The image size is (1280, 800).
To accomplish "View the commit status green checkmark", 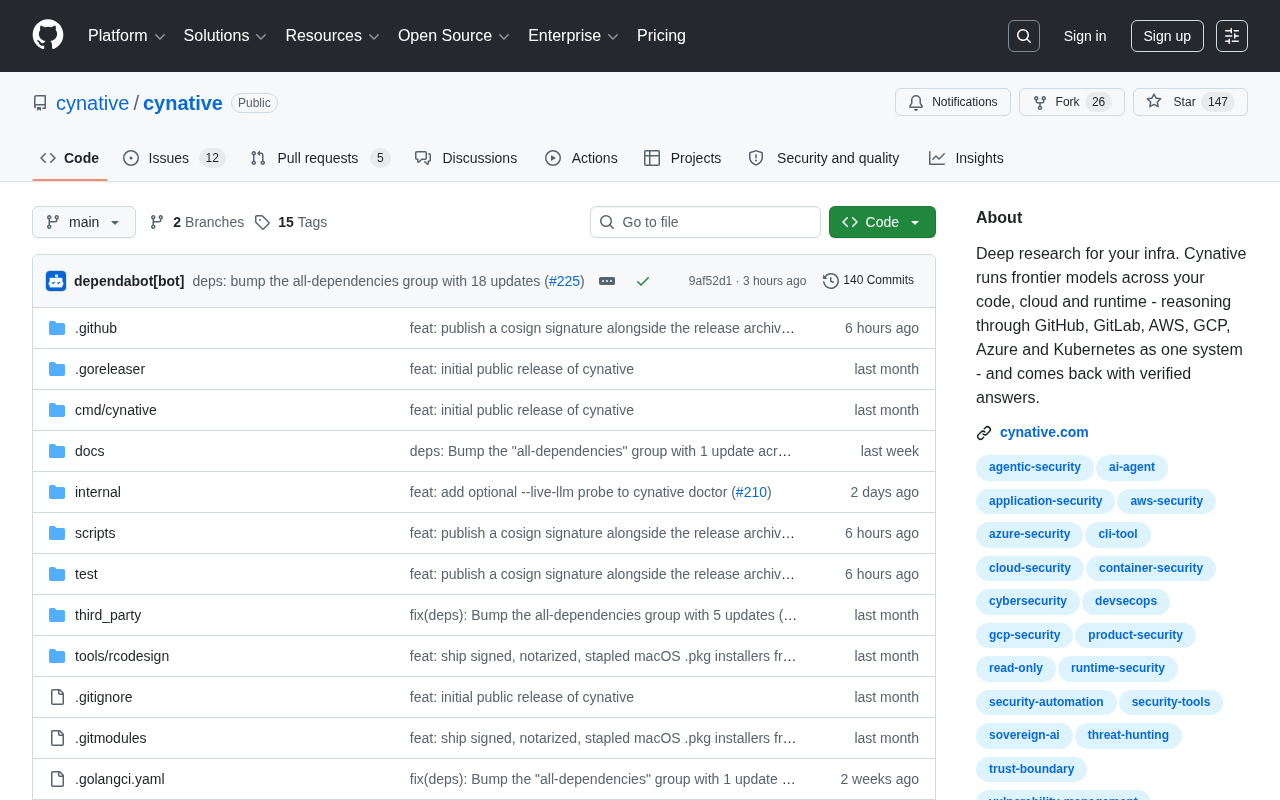I will [643, 281].
